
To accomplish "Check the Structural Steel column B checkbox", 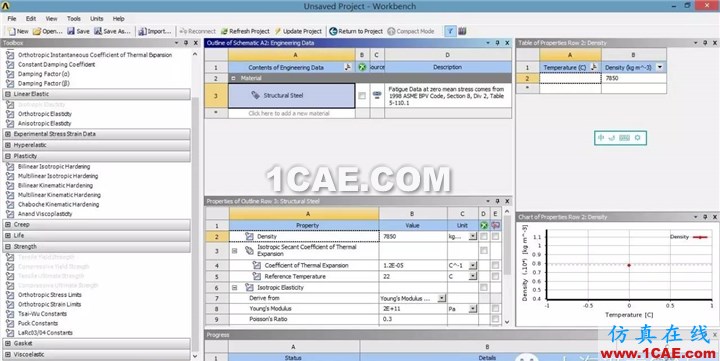I will point(362,96).
